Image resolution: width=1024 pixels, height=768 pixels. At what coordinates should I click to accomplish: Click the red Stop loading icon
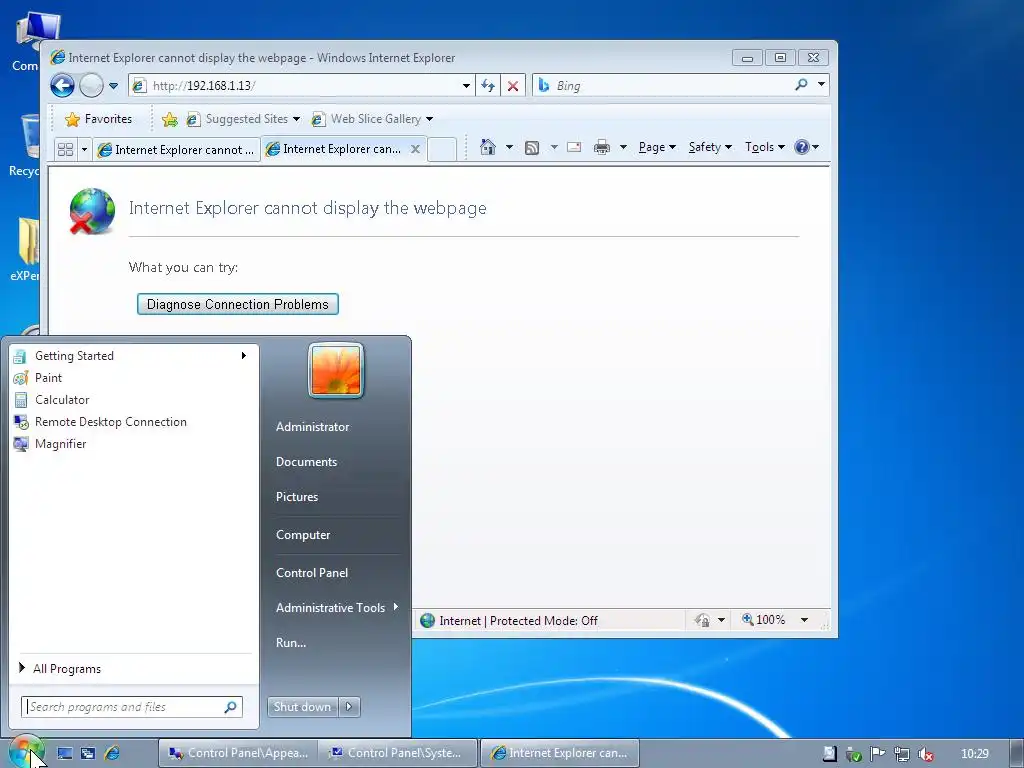(513, 86)
